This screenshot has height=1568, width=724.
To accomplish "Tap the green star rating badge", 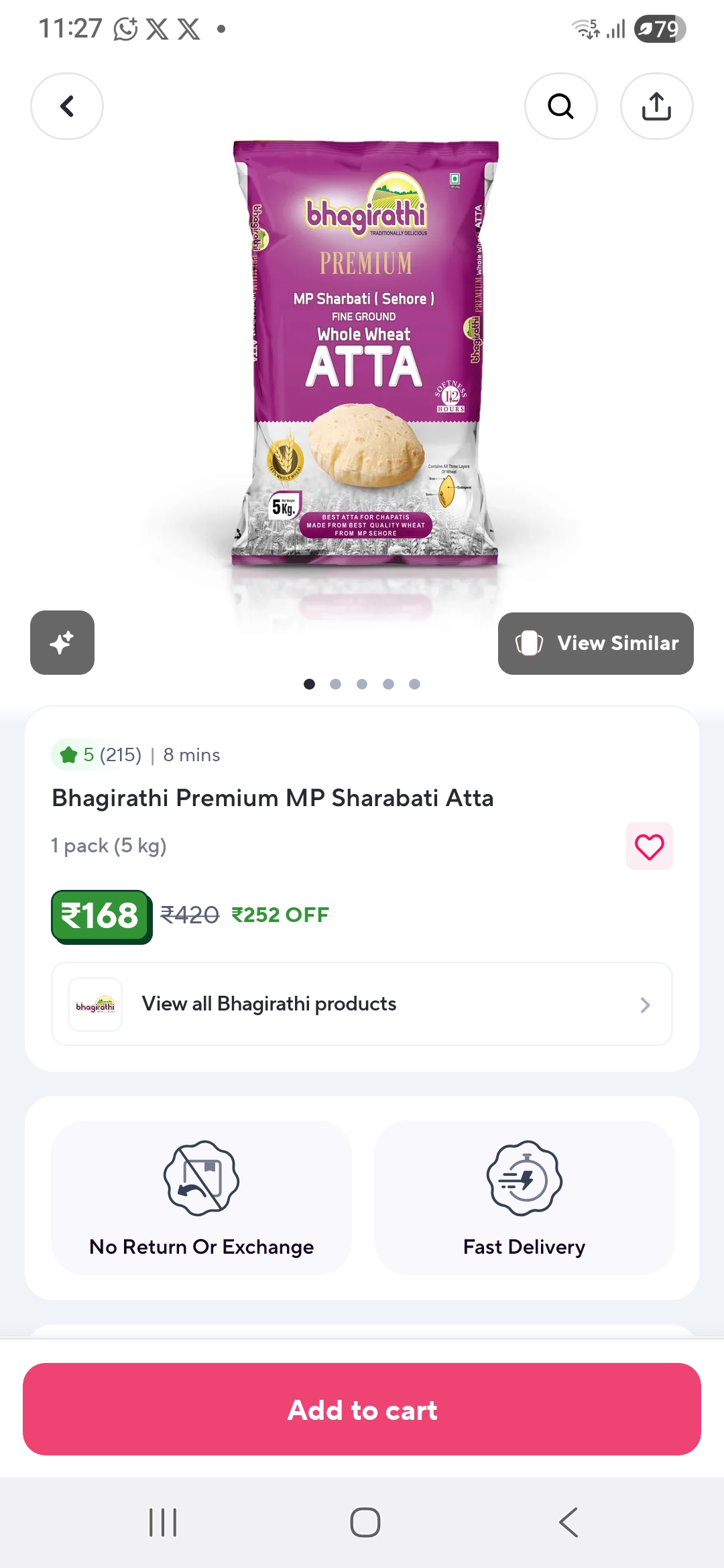I will [97, 755].
